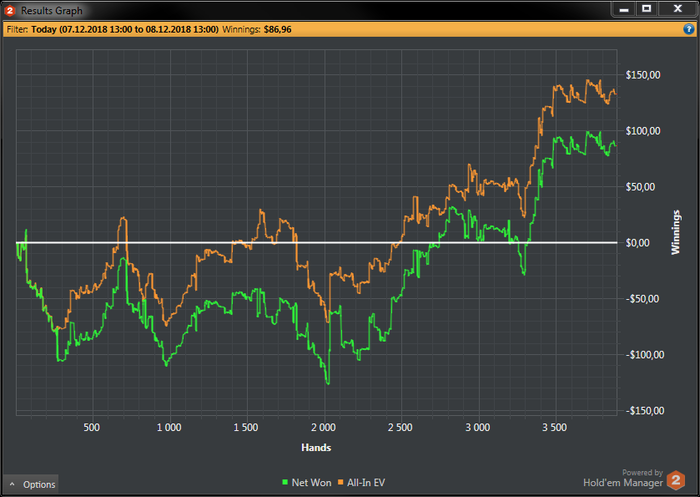Maximize the Results Graph window
The width and height of the screenshot is (700, 497).
click(646, 9)
